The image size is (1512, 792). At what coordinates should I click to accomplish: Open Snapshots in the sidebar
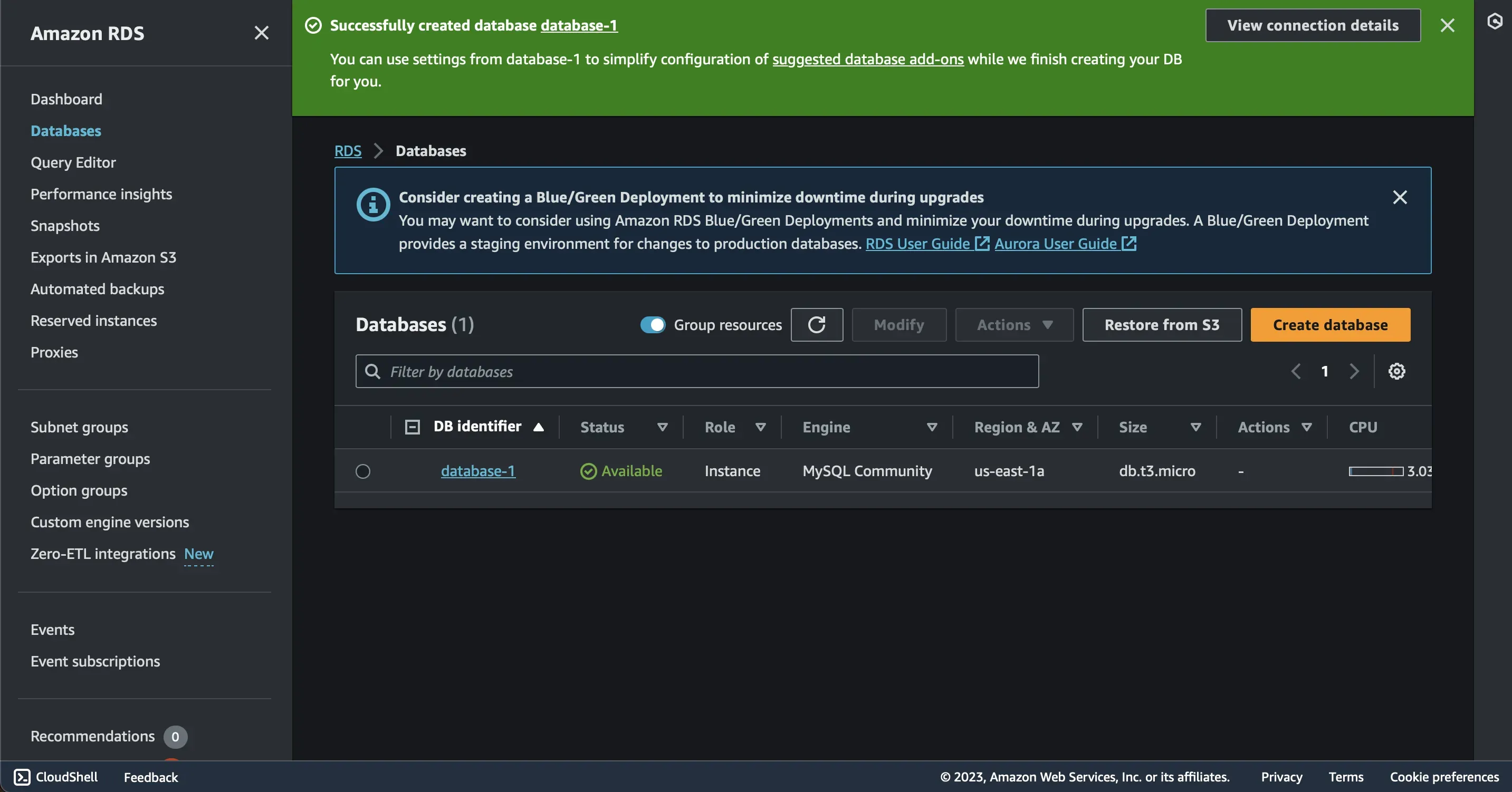click(x=65, y=226)
